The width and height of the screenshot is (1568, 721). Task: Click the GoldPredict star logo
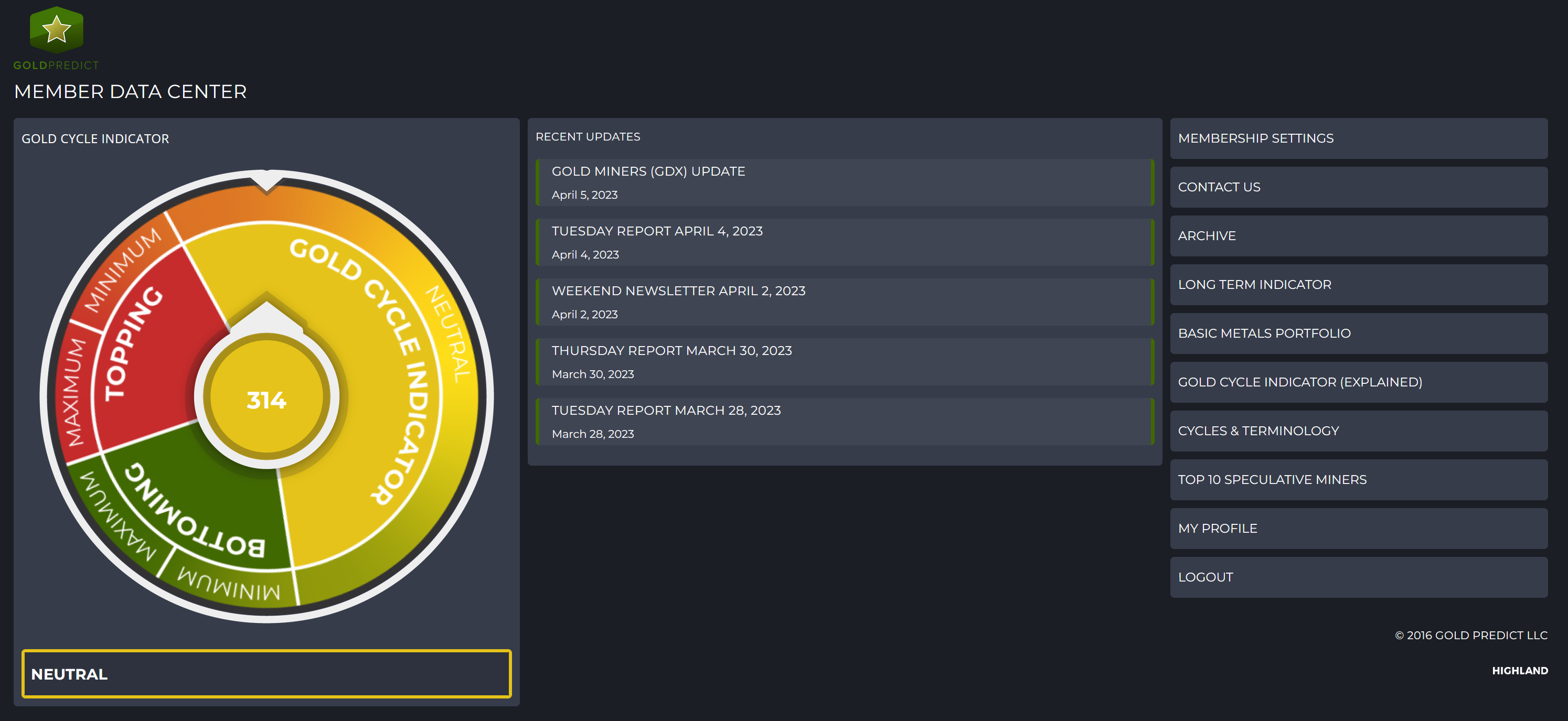click(x=56, y=30)
